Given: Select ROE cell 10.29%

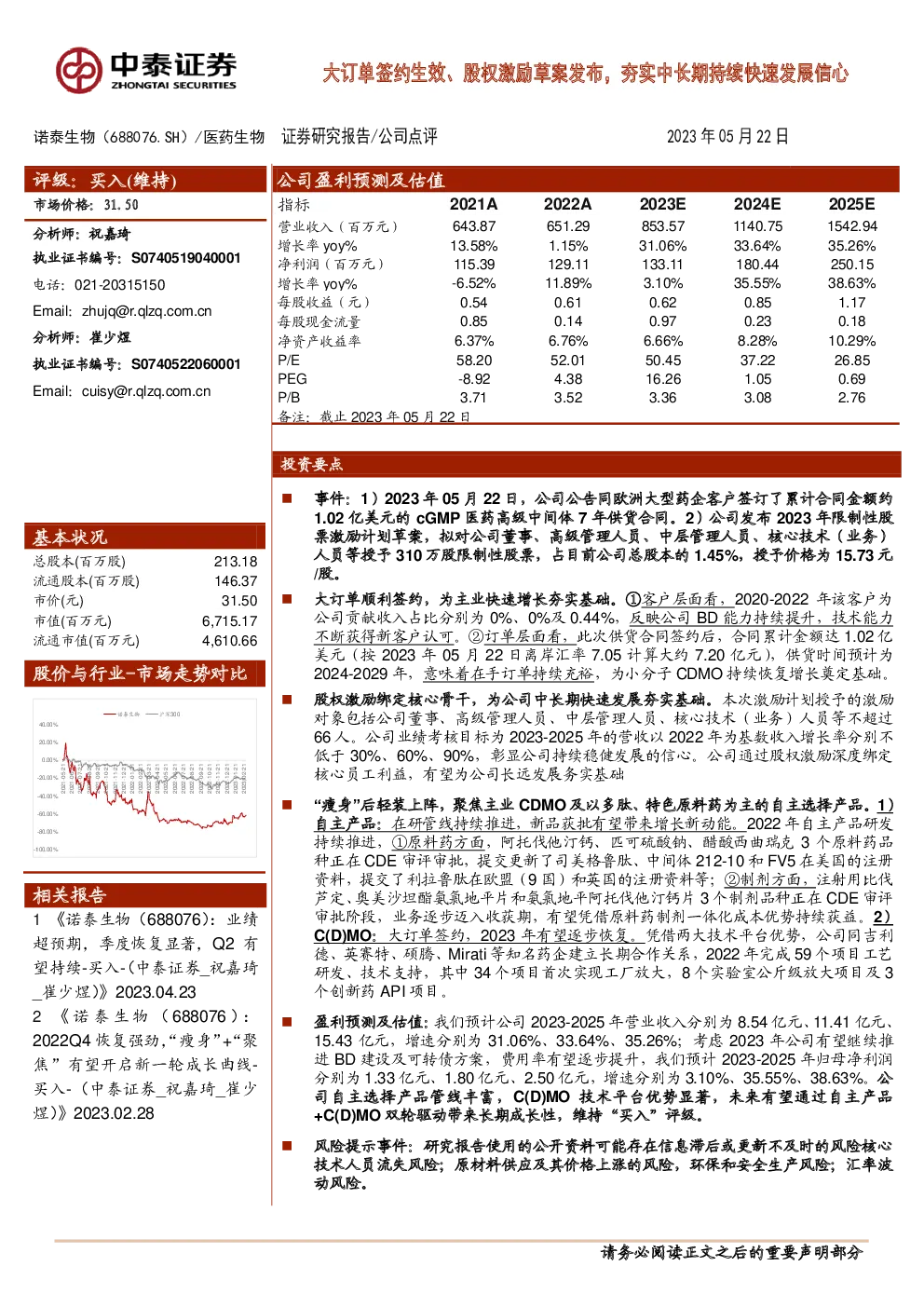Looking at the screenshot, I should (x=852, y=341).
